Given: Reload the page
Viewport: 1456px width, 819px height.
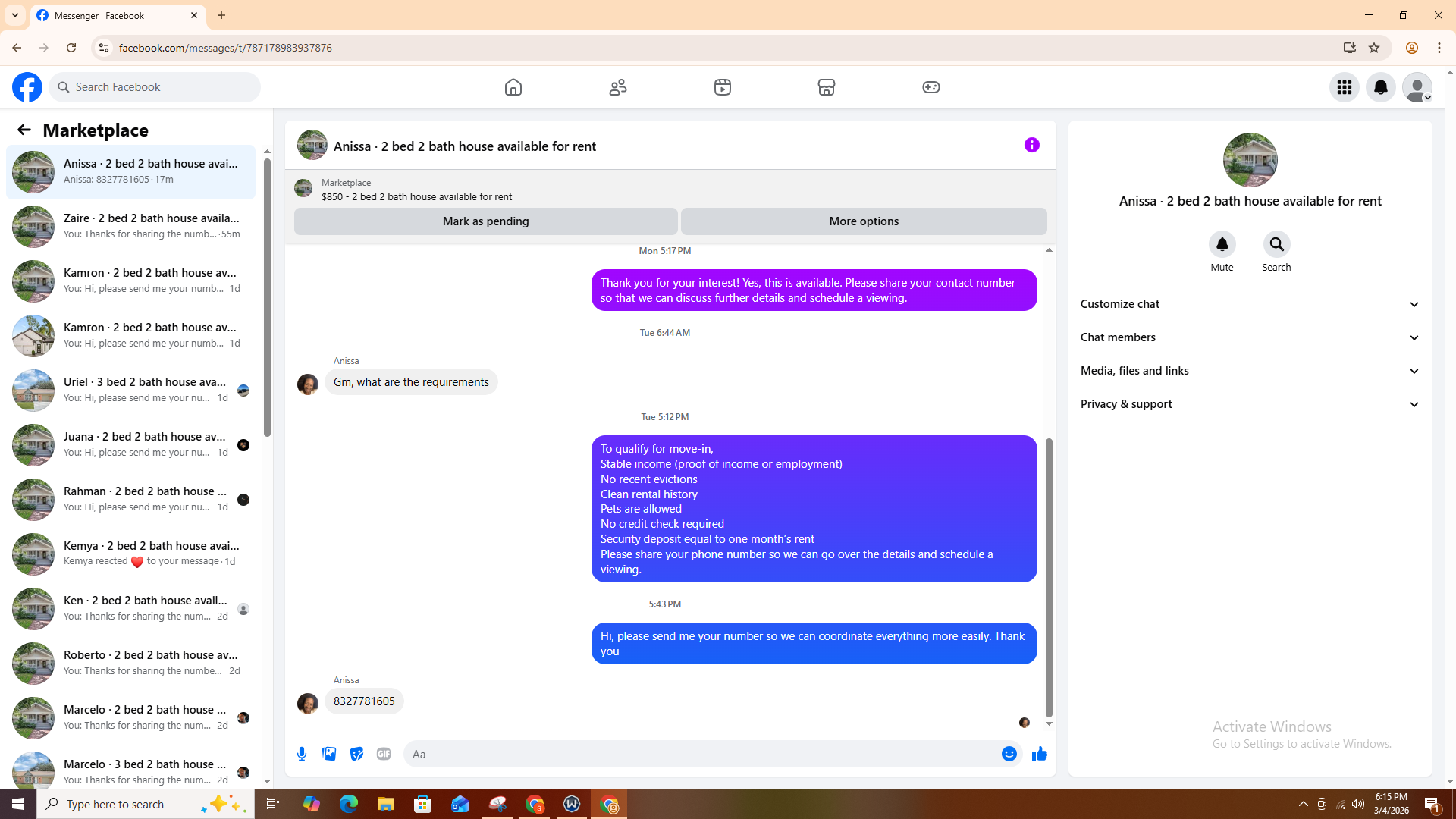Looking at the screenshot, I should 71,48.
